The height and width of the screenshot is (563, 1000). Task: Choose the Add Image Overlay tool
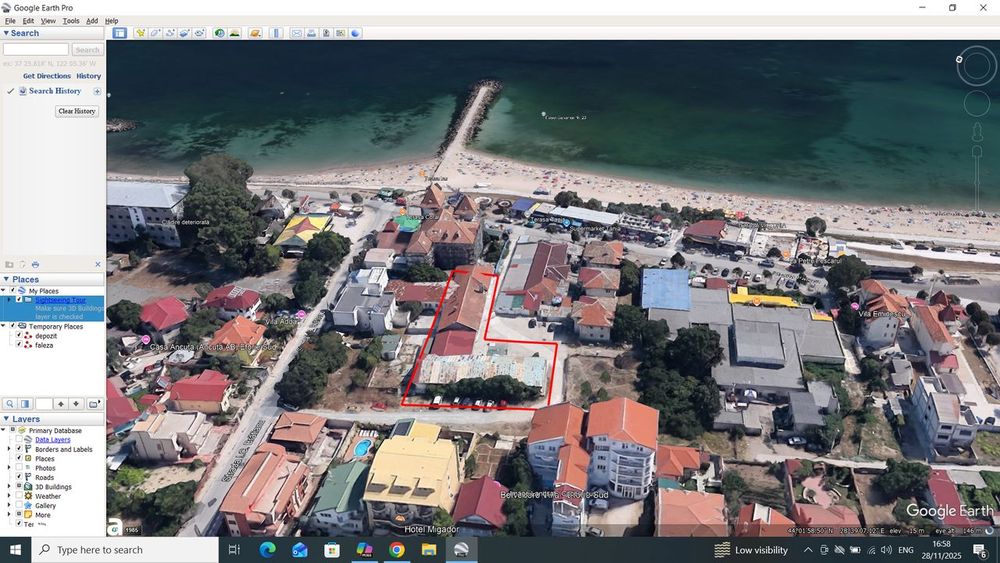click(x=184, y=33)
